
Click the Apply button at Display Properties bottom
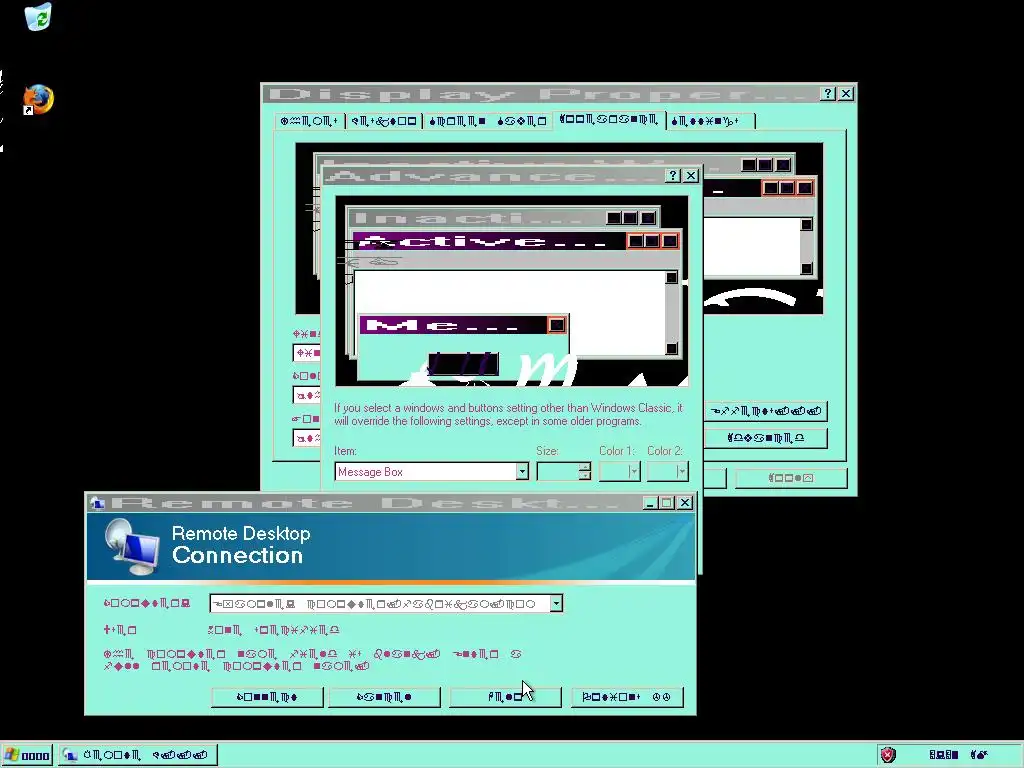(791, 478)
